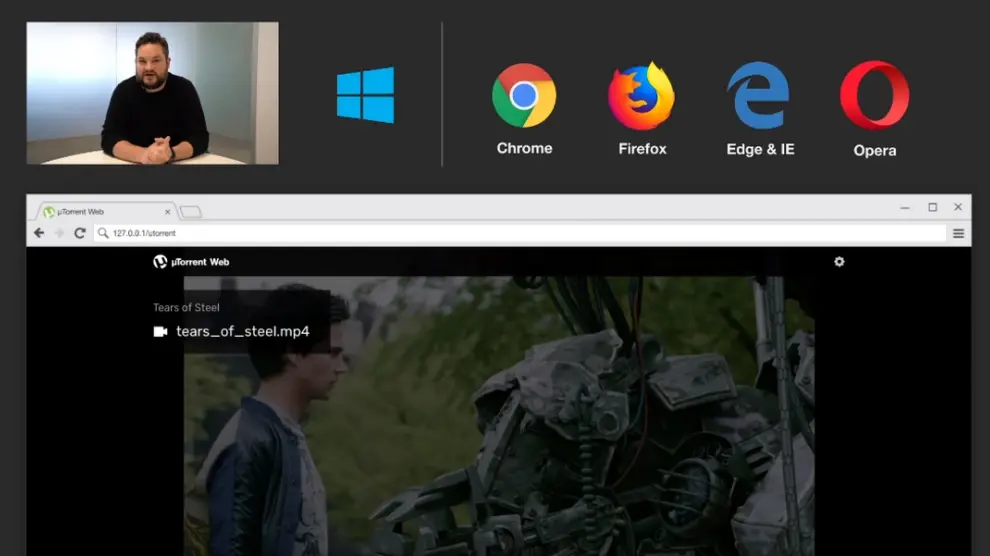Maximize the browser window

coord(932,208)
